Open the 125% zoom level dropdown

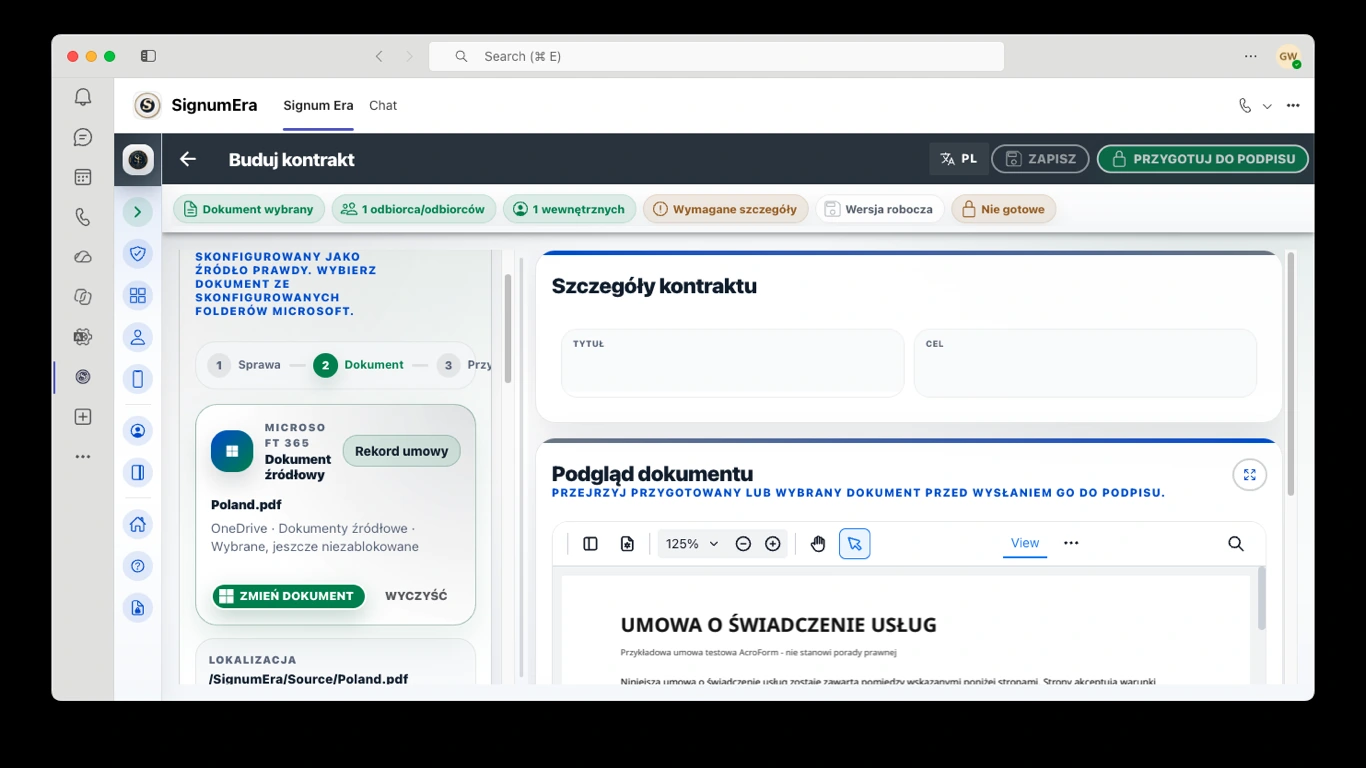coord(692,544)
